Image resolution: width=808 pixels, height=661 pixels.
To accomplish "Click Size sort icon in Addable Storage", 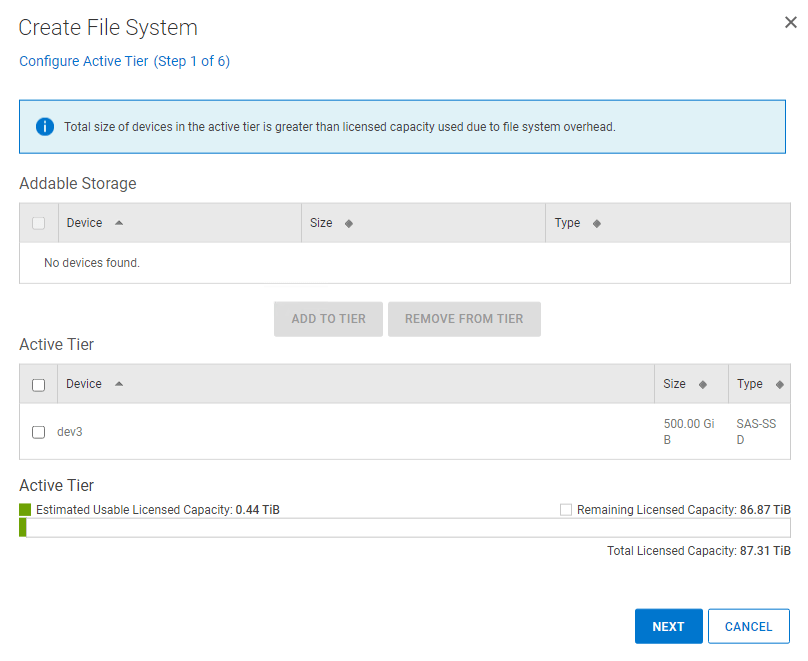I will 348,223.
